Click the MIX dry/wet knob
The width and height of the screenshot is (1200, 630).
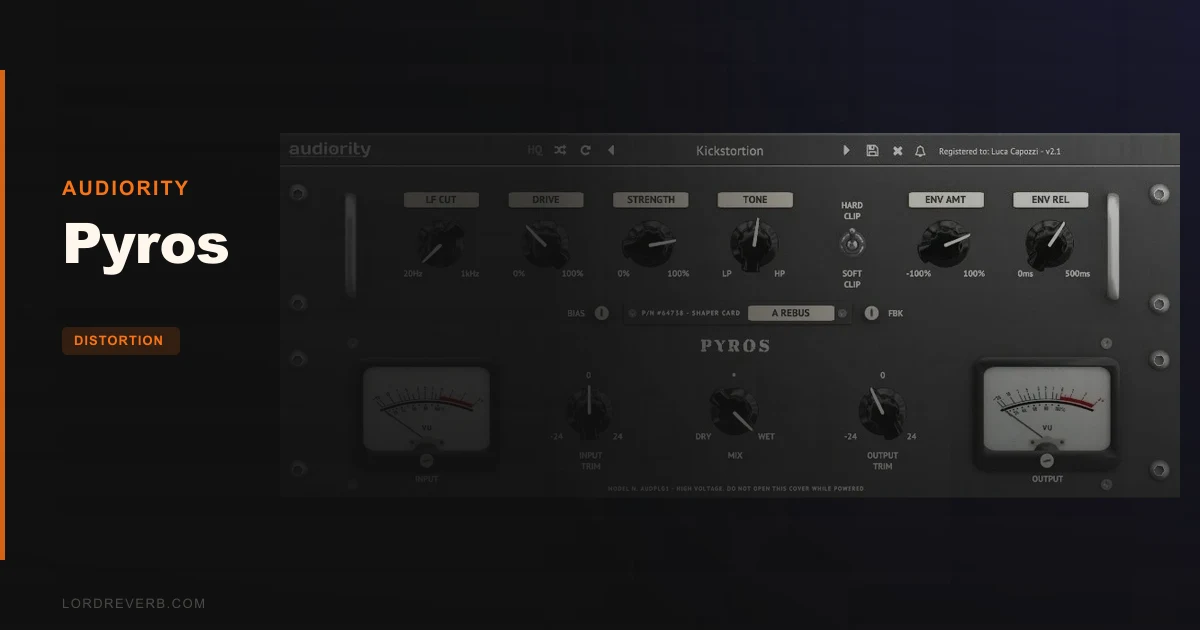(735, 411)
